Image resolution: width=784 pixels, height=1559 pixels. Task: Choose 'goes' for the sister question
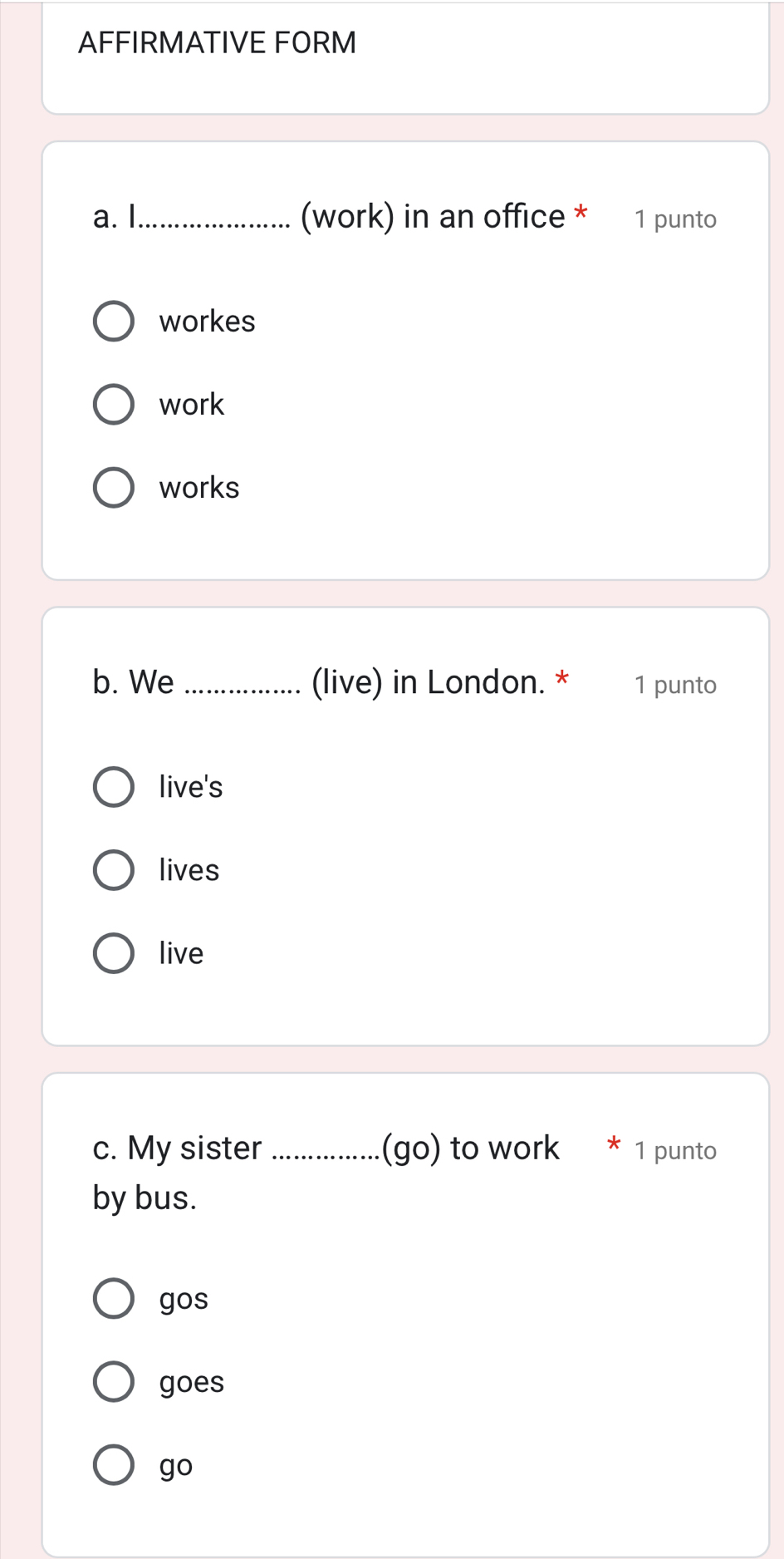[113, 1382]
